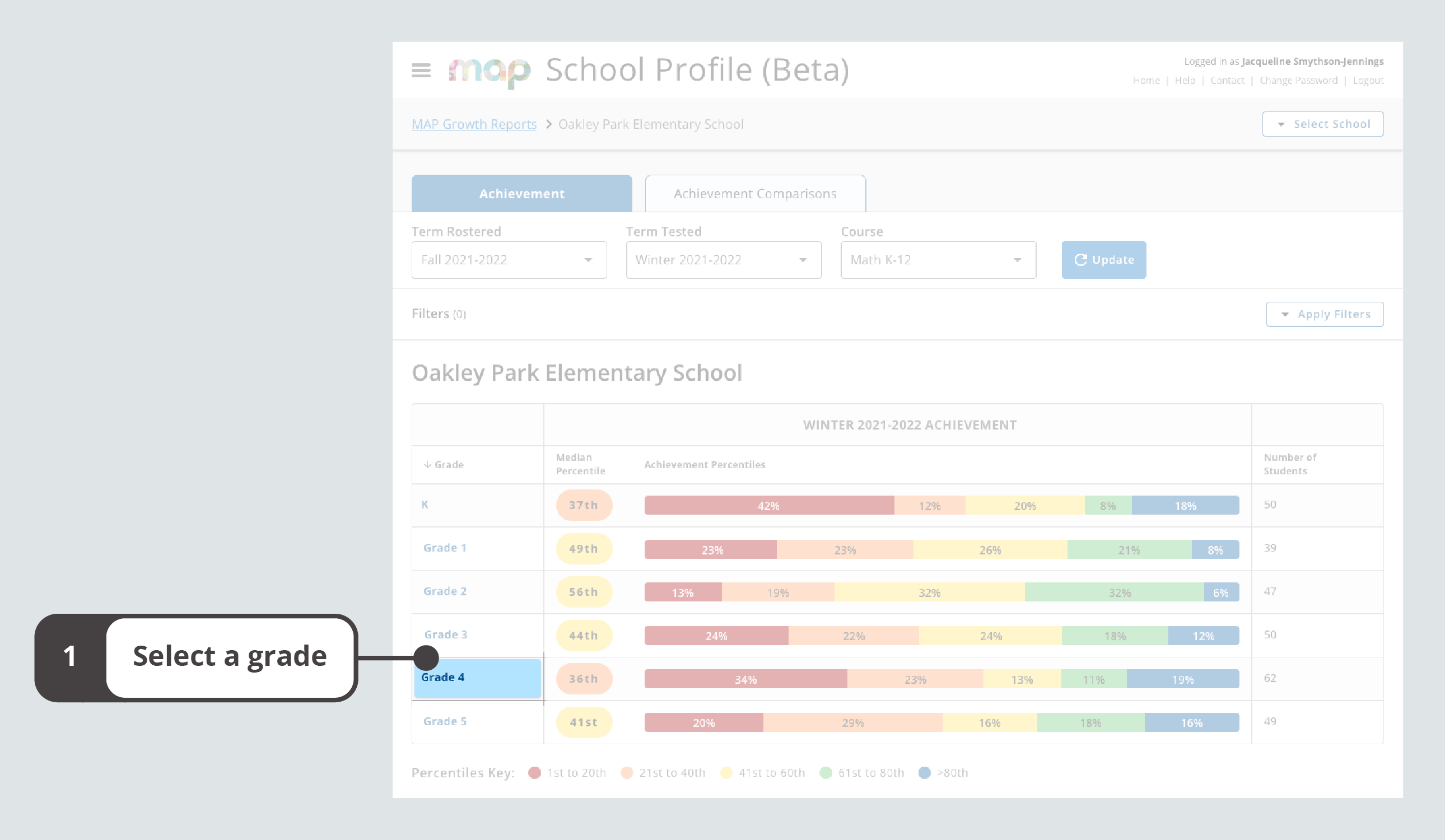The height and width of the screenshot is (840, 1445).
Task: Open the hamburger navigation menu
Action: tap(420, 71)
